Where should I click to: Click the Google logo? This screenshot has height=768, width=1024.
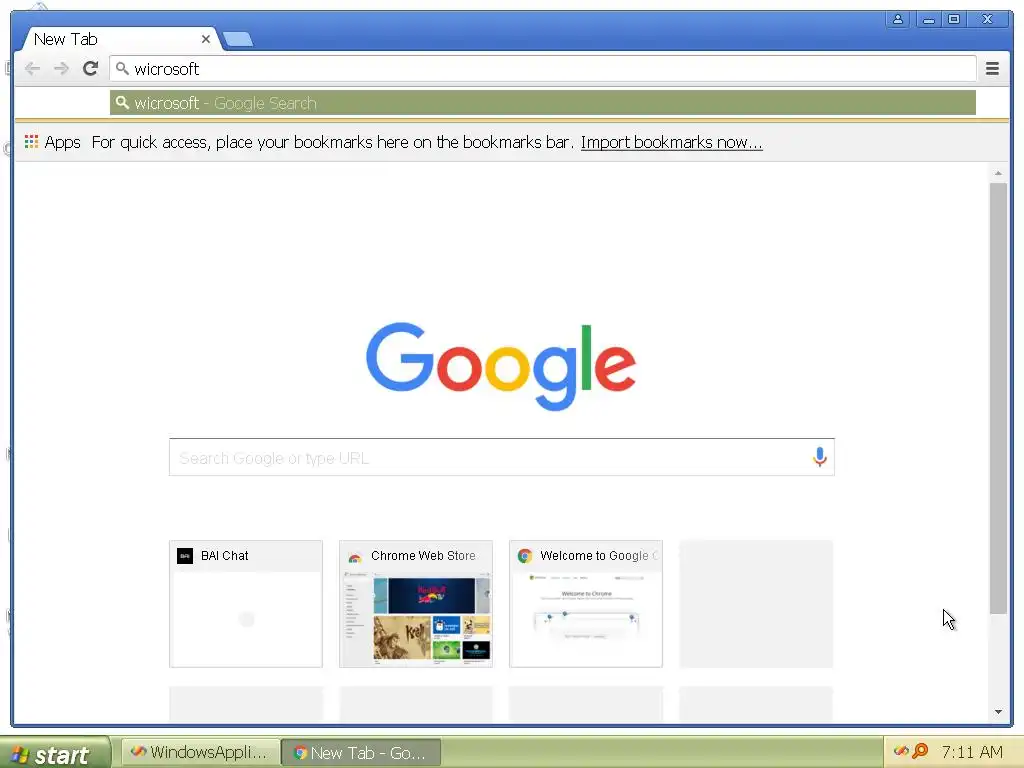point(501,366)
